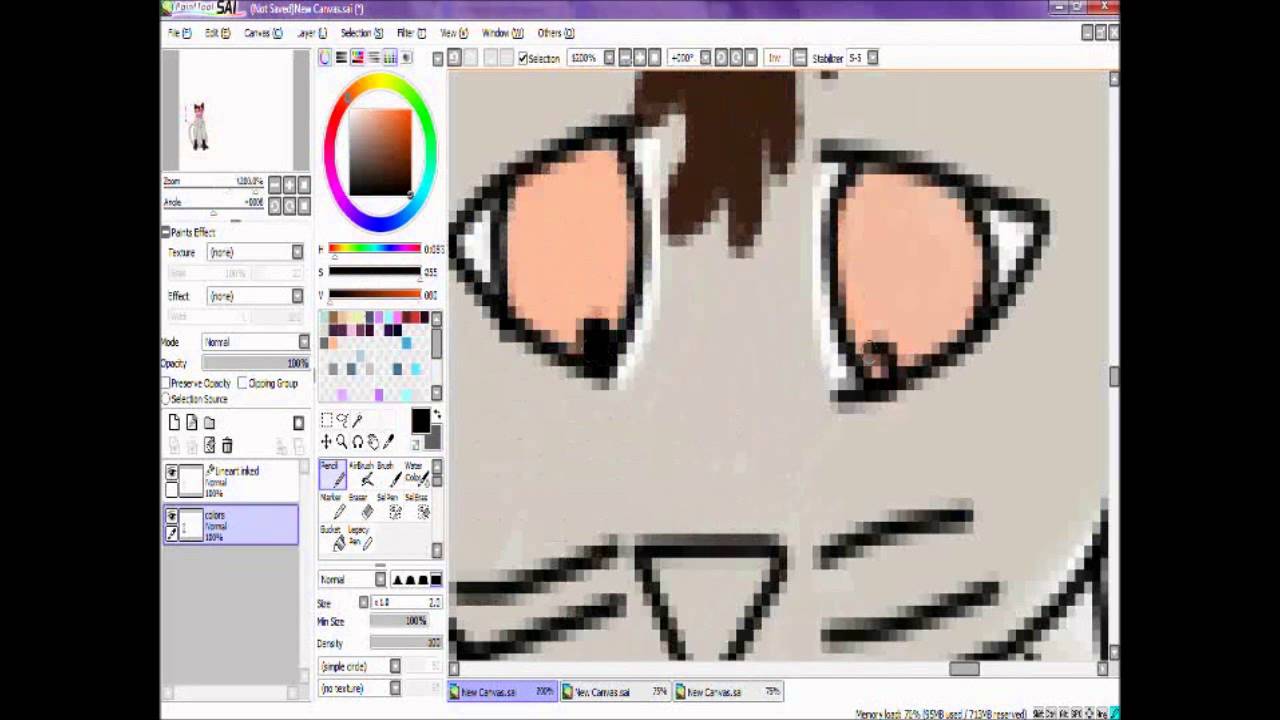Click the black foreground color swatch

point(420,421)
